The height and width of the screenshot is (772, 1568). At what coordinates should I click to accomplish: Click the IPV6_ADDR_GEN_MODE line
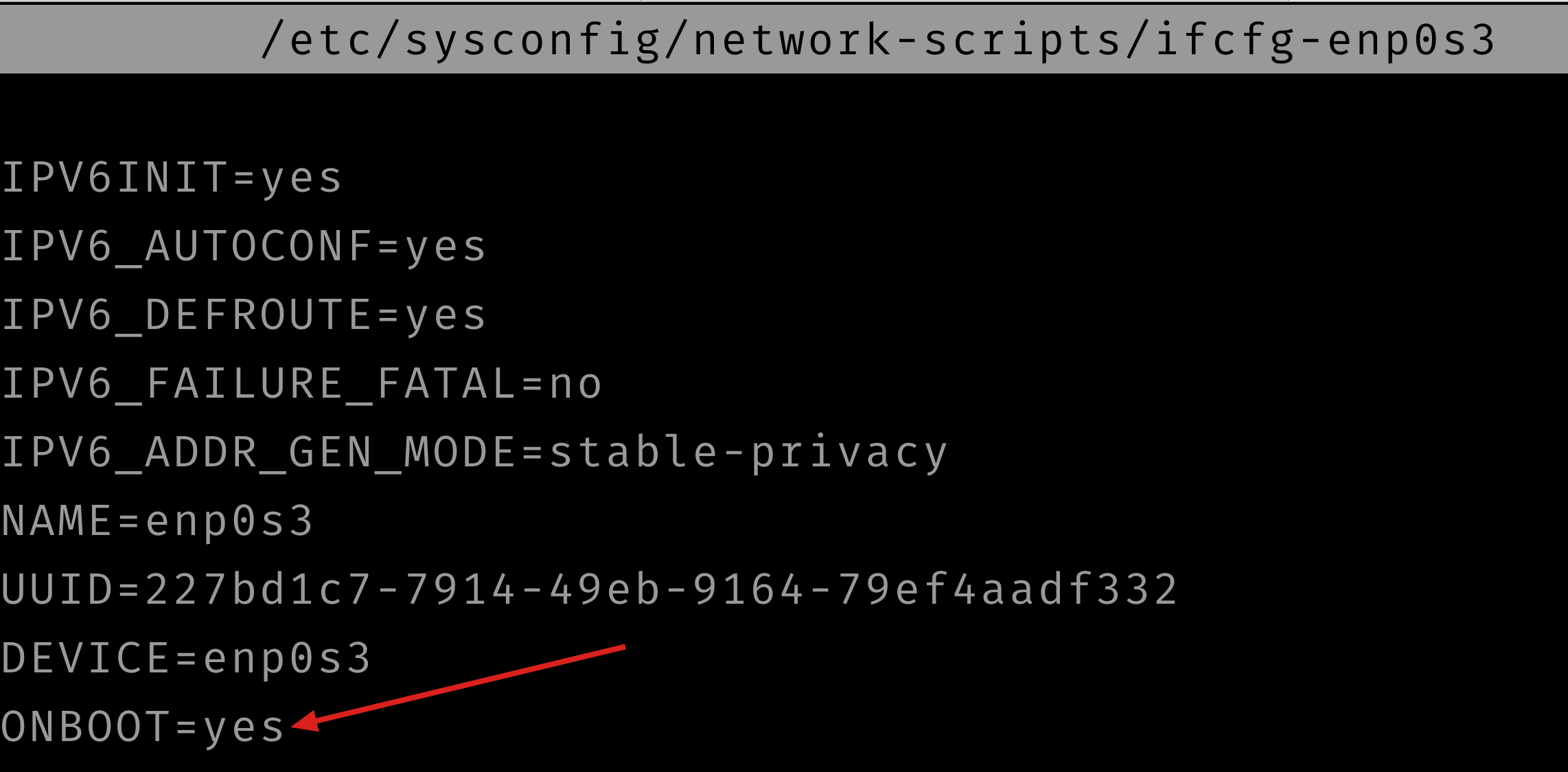coord(474,453)
